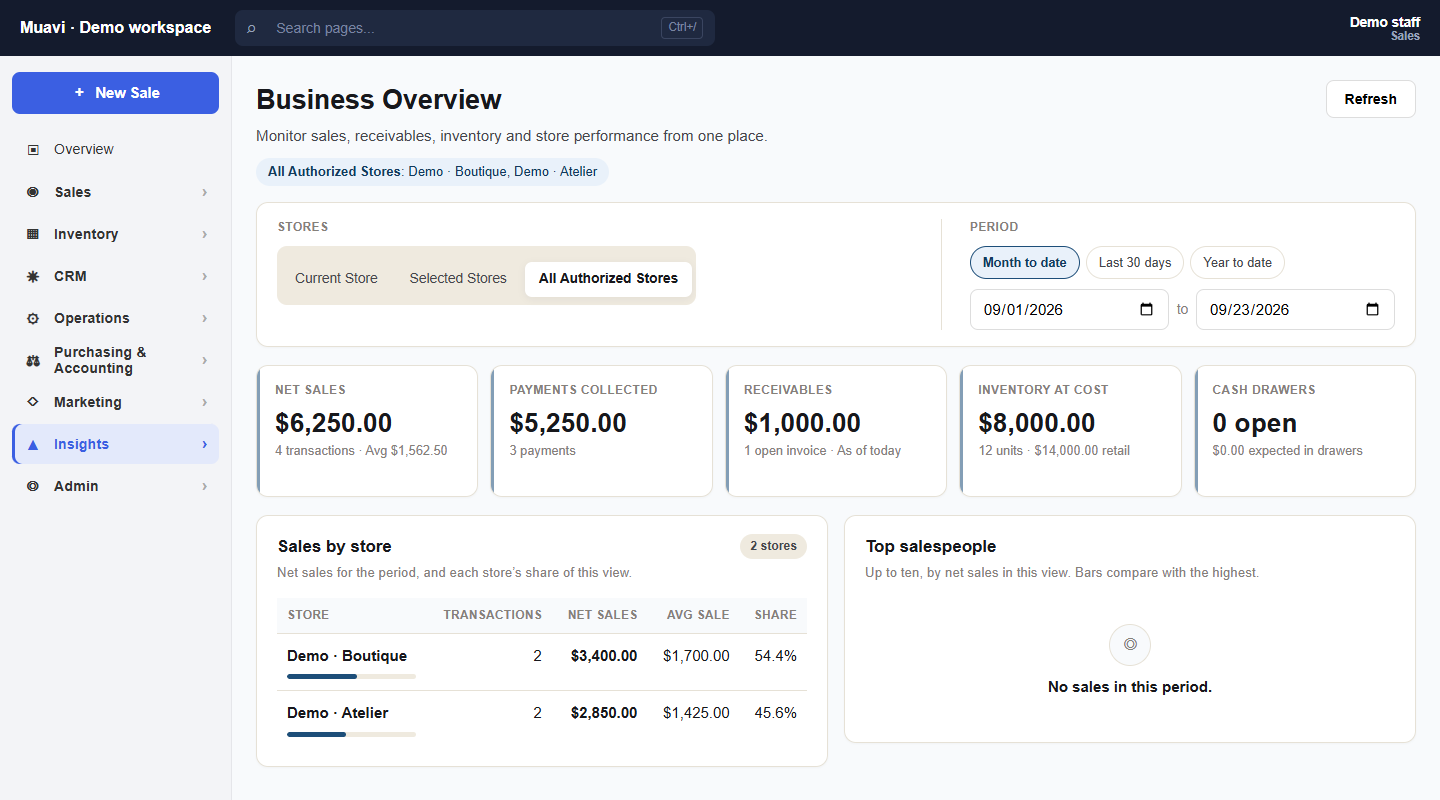
Task: Click Demo Atelier share progress bar
Action: click(x=351, y=735)
